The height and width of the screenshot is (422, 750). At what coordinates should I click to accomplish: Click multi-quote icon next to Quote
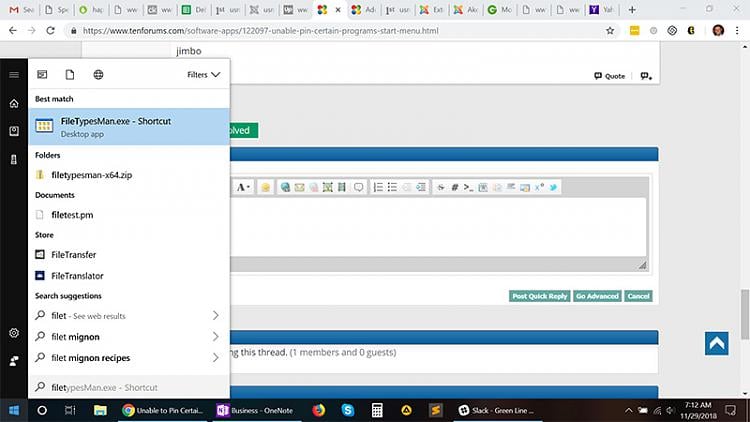tap(646, 76)
